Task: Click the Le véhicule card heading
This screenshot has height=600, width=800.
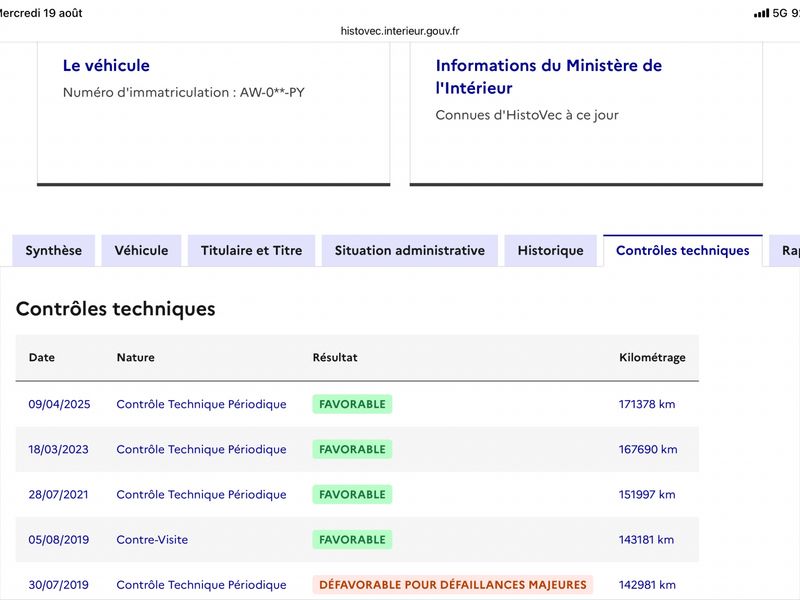Action: [x=106, y=65]
